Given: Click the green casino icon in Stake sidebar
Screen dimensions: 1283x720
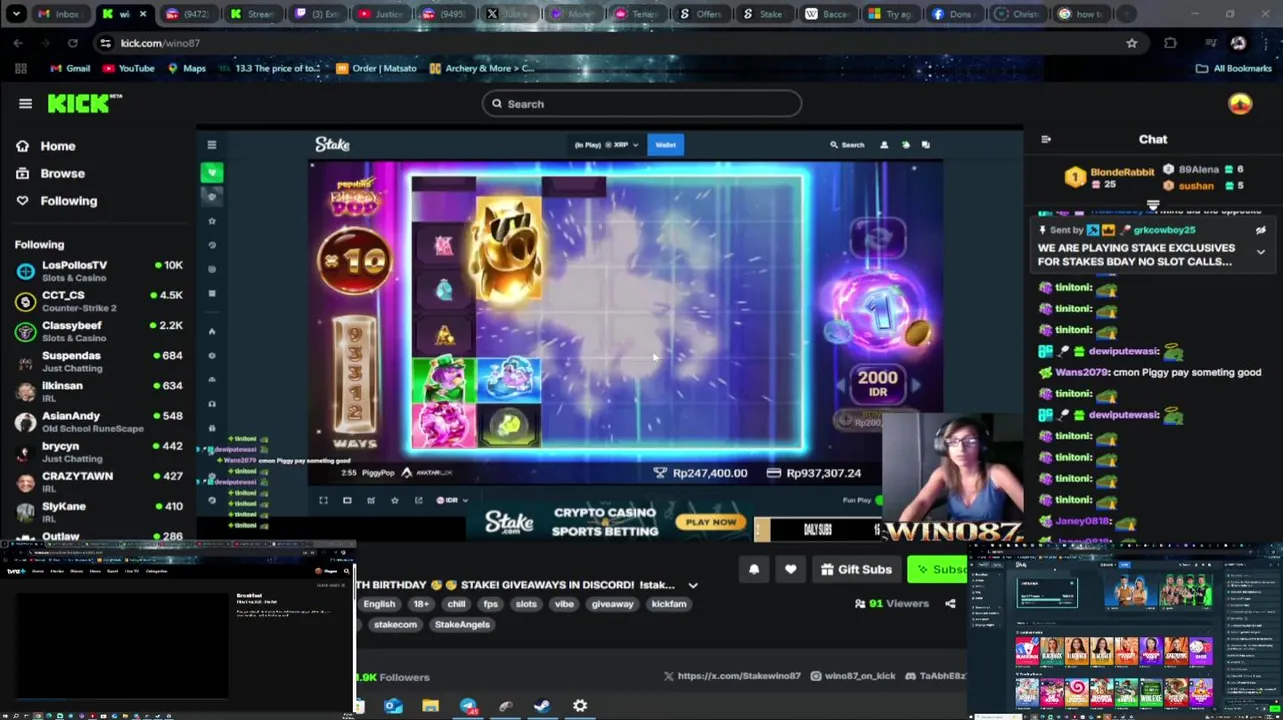Looking at the screenshot, I should point(212,173).
